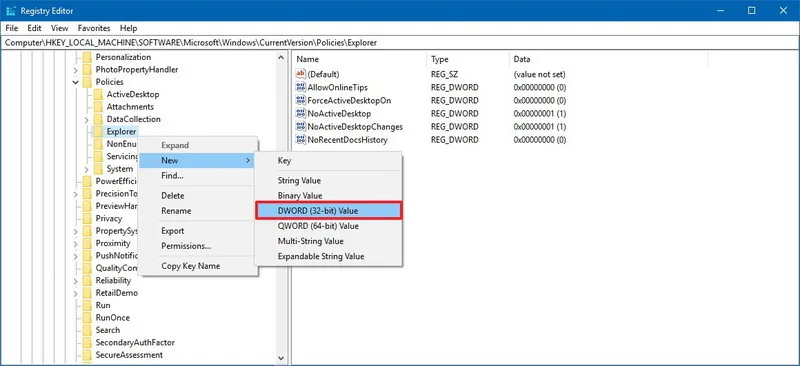Screen dimensions: 800x366
Task: Choose DWORD (32-bit) Value from submenu
Action: 329,211
